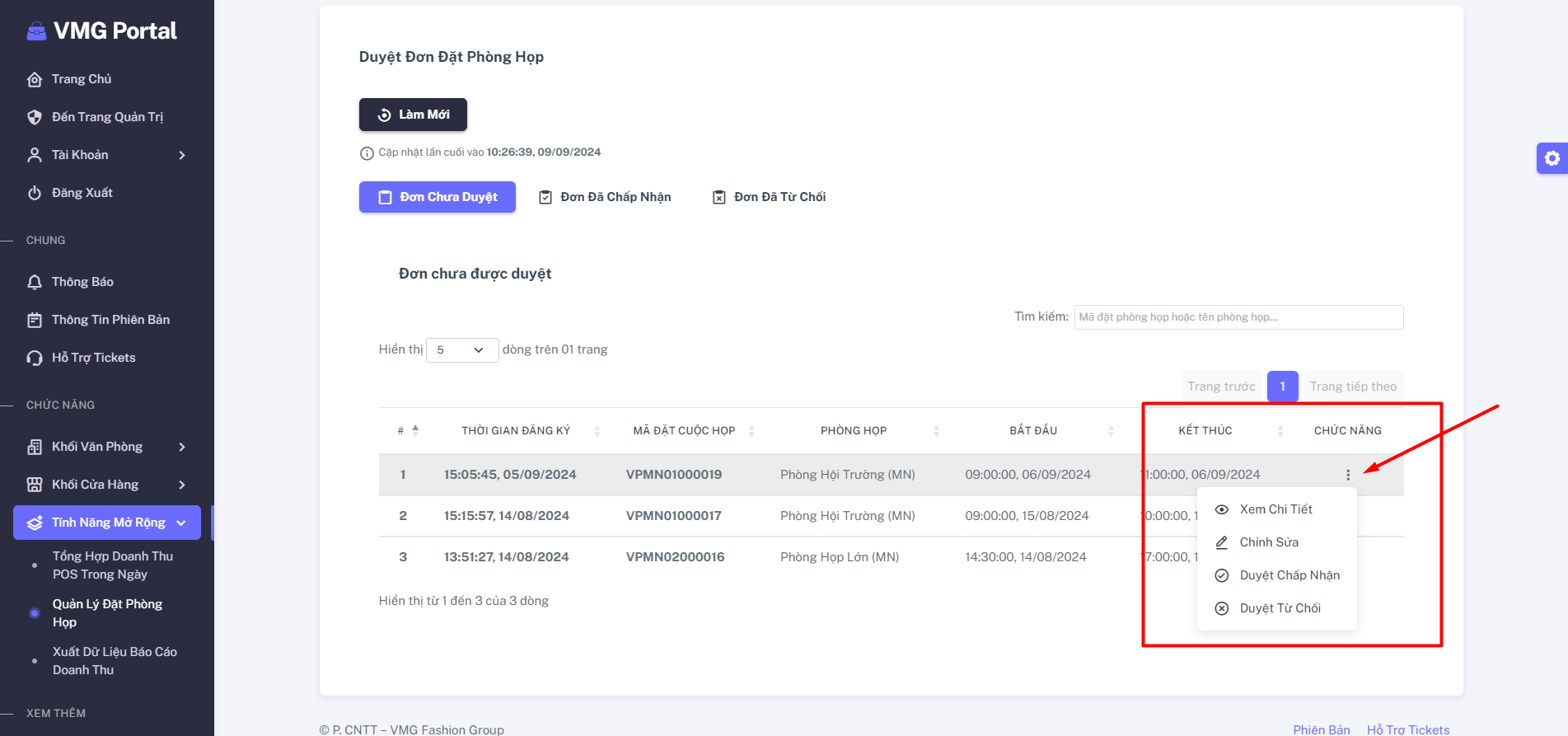Expand the Tài Khoản chevron
The width and height of the screenshot is (1568, 736).
pos(182,155)
